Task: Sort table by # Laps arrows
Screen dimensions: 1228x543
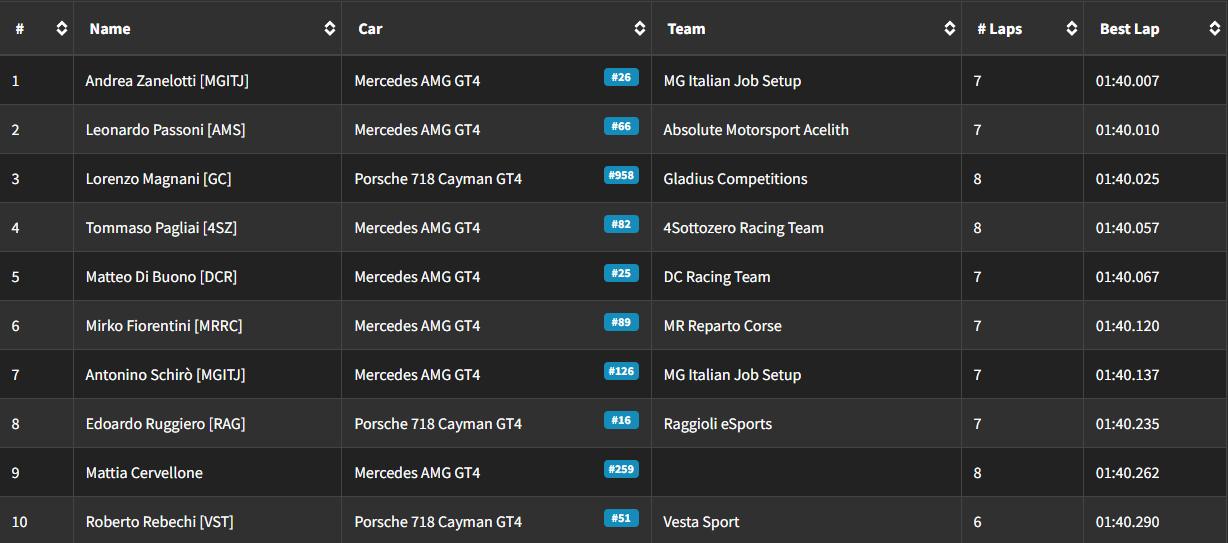Action: pyautogui.click(x=1071, y=29)
